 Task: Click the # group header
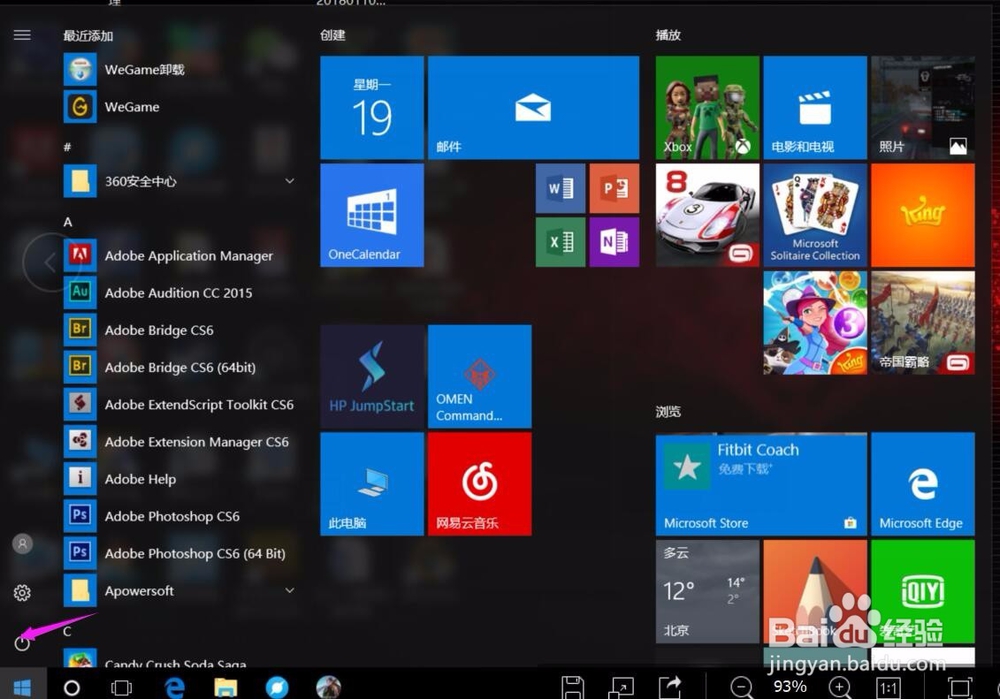67,147
